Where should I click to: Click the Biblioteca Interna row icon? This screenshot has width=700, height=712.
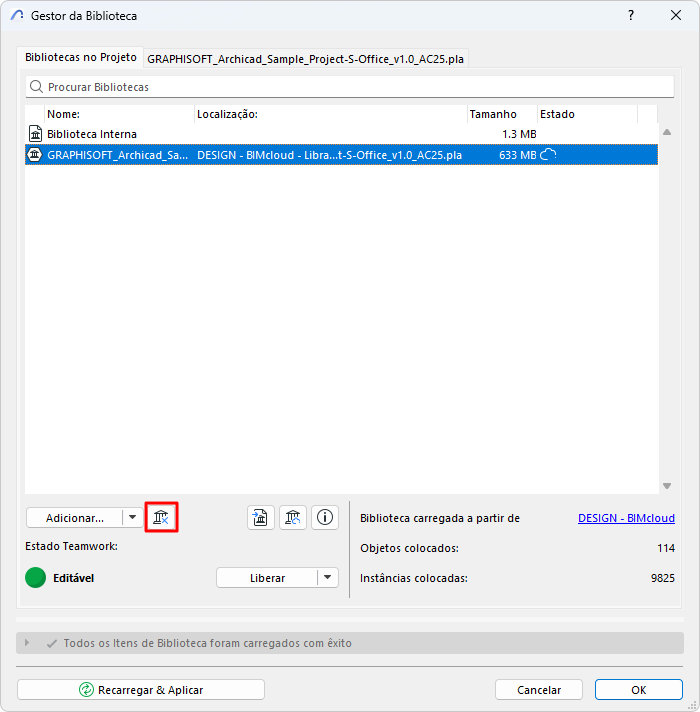click(35, 134)
